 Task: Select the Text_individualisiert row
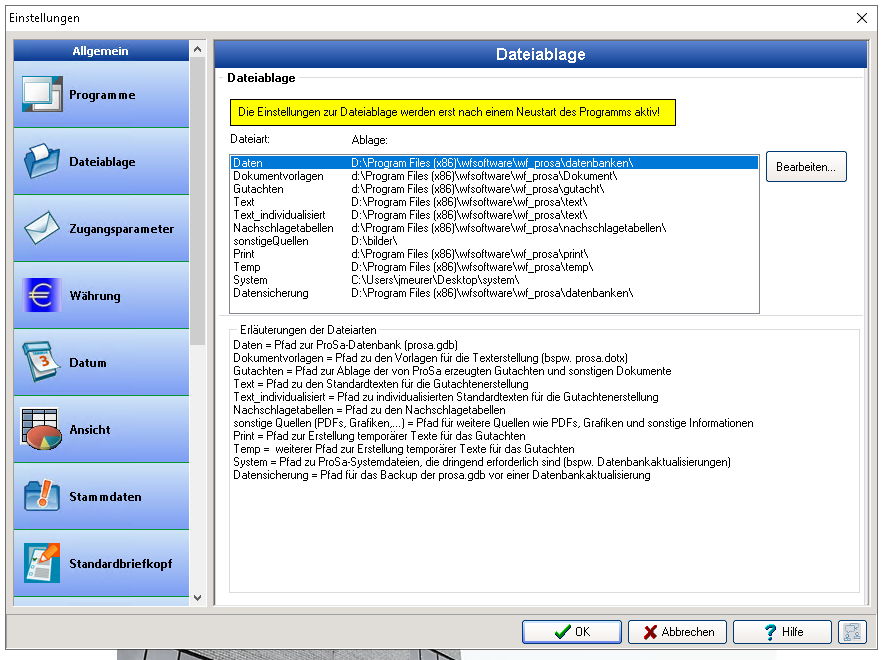(x=494, y=215)
